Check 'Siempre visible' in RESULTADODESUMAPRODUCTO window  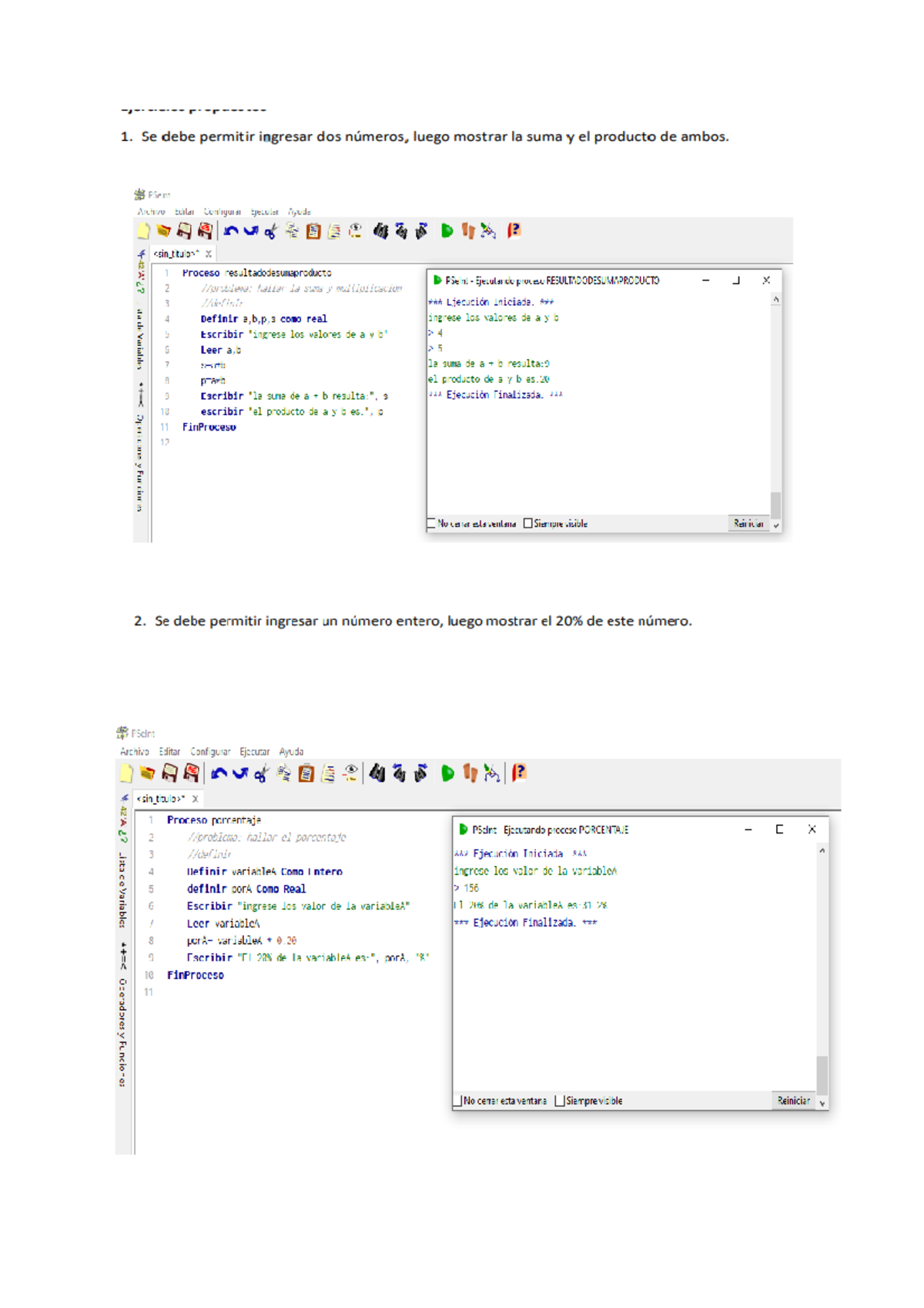coord(527,524)
